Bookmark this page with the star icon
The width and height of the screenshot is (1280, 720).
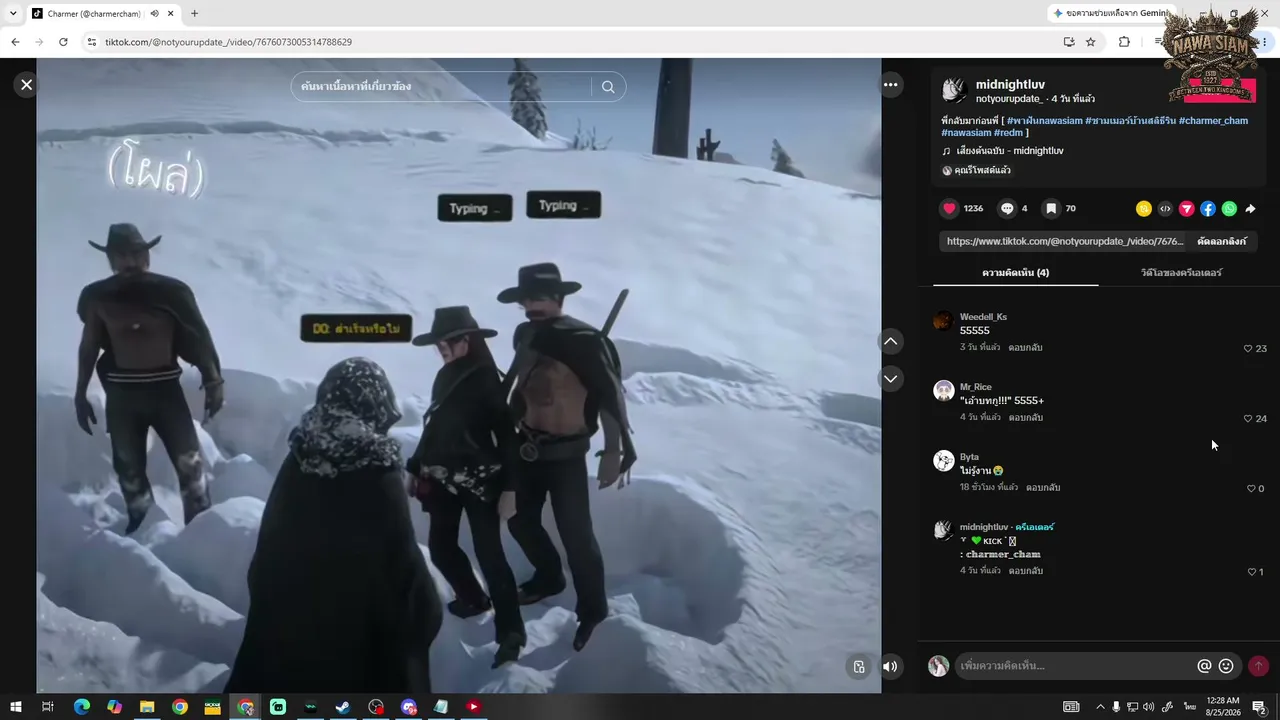point(1090,42)
